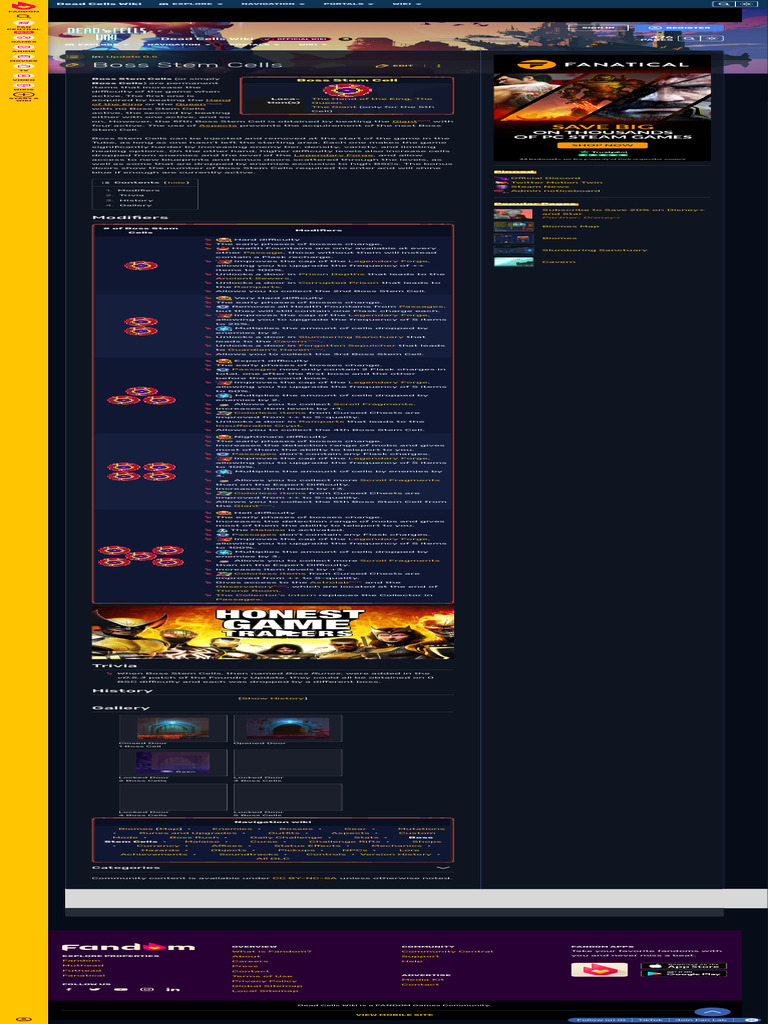The width and height of the screenshot is (768, 1024).
Task: Toggle Show History under the History heading
Action: 272,698
